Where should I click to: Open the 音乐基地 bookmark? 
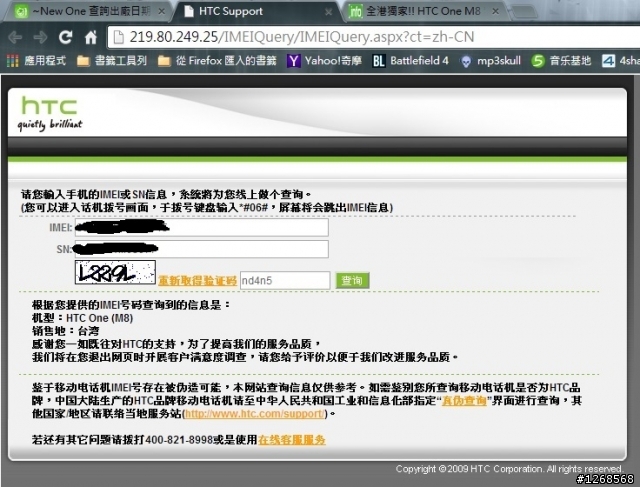coord(561,61)
